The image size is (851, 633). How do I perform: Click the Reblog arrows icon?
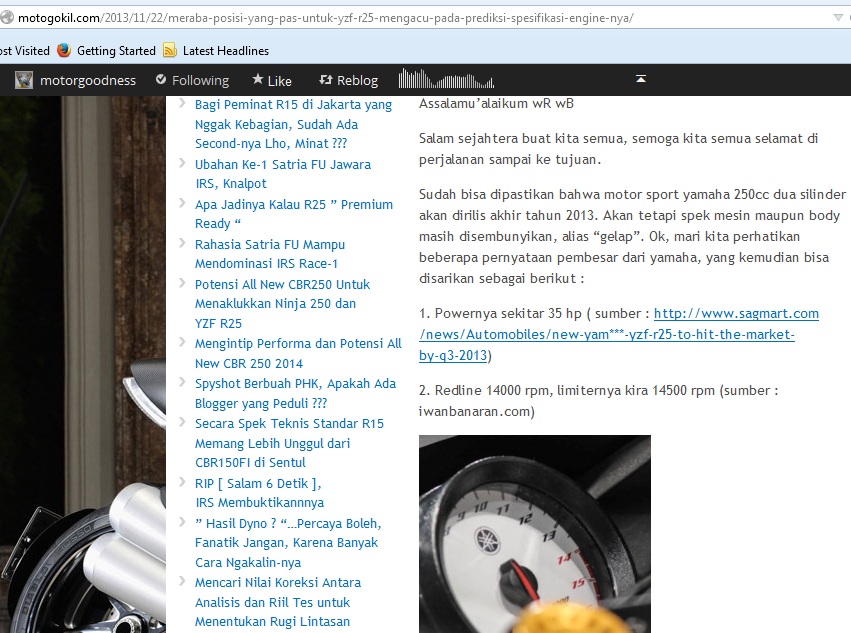(x=325, y=80)
